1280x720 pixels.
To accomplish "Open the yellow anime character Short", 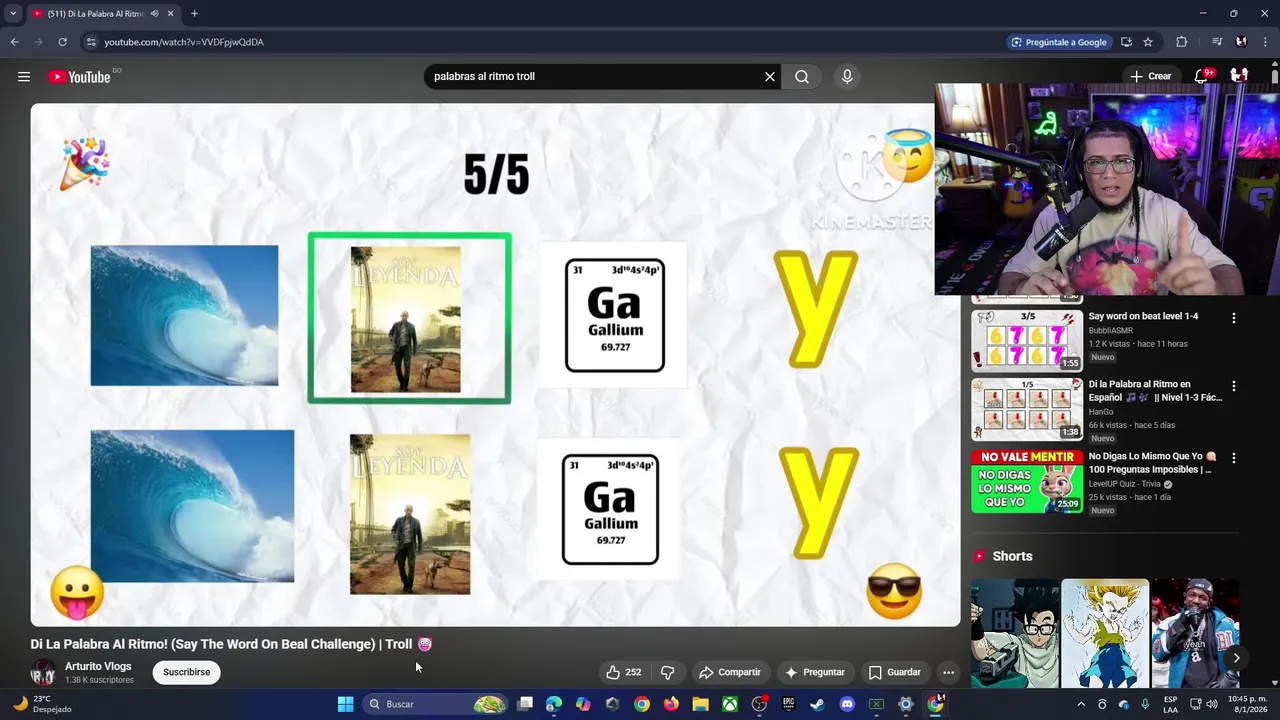I will (x=1105, y=633).
